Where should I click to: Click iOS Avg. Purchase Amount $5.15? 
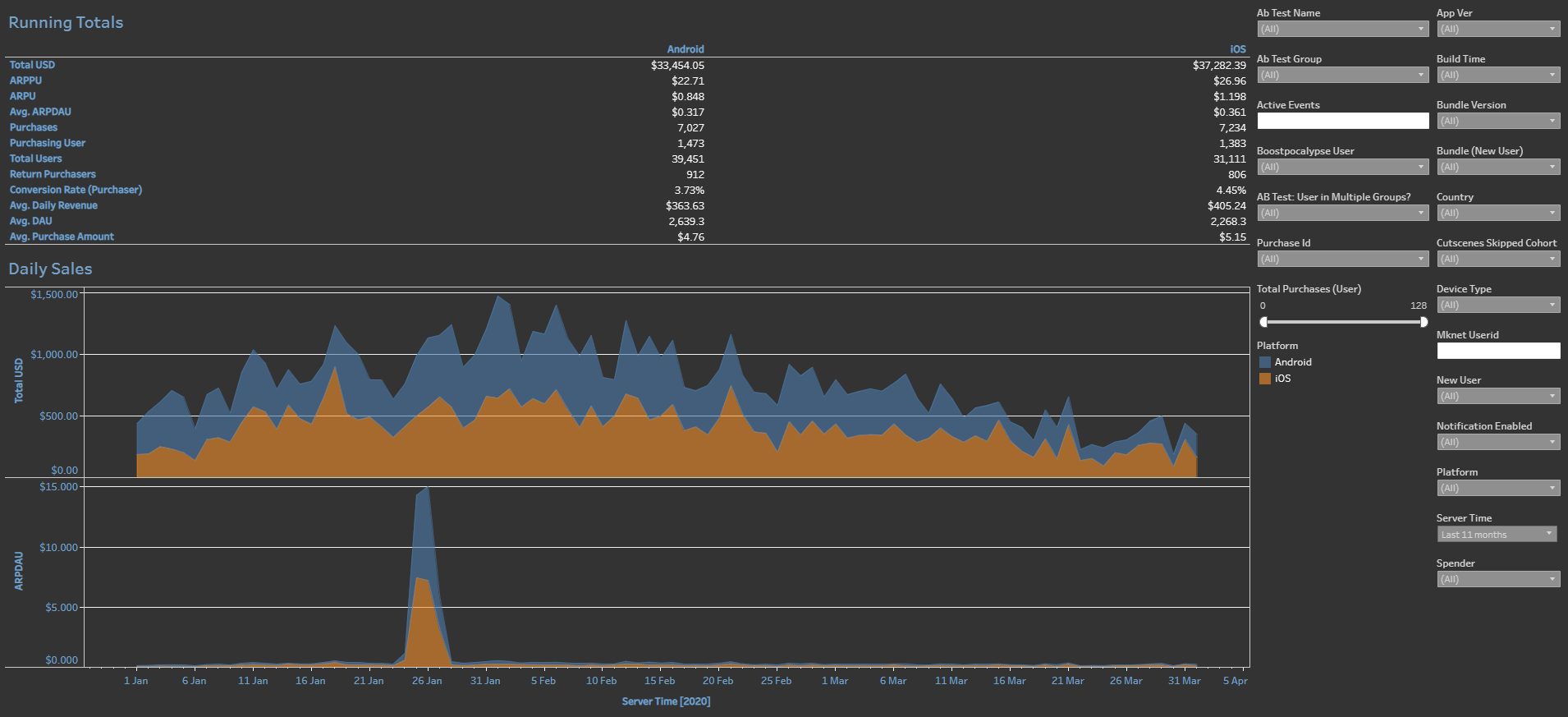1232,237
